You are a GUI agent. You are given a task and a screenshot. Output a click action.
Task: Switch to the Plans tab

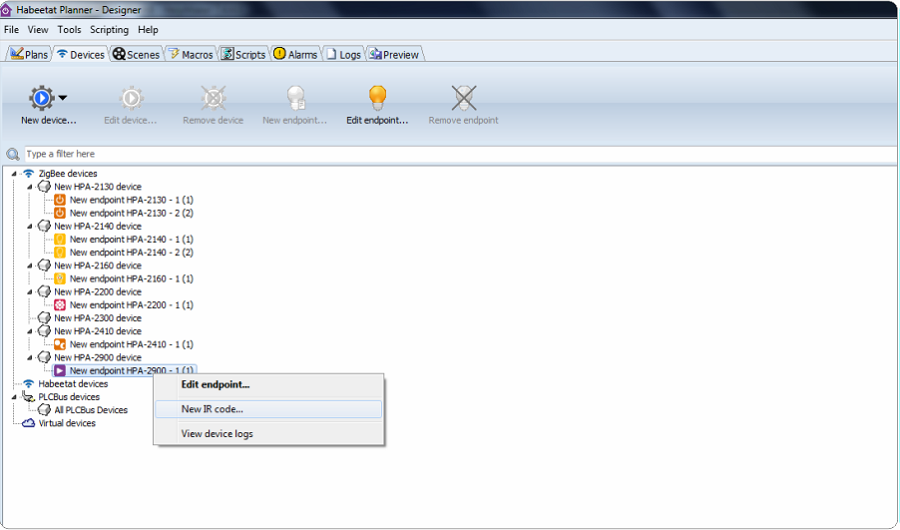coord(29,54)
